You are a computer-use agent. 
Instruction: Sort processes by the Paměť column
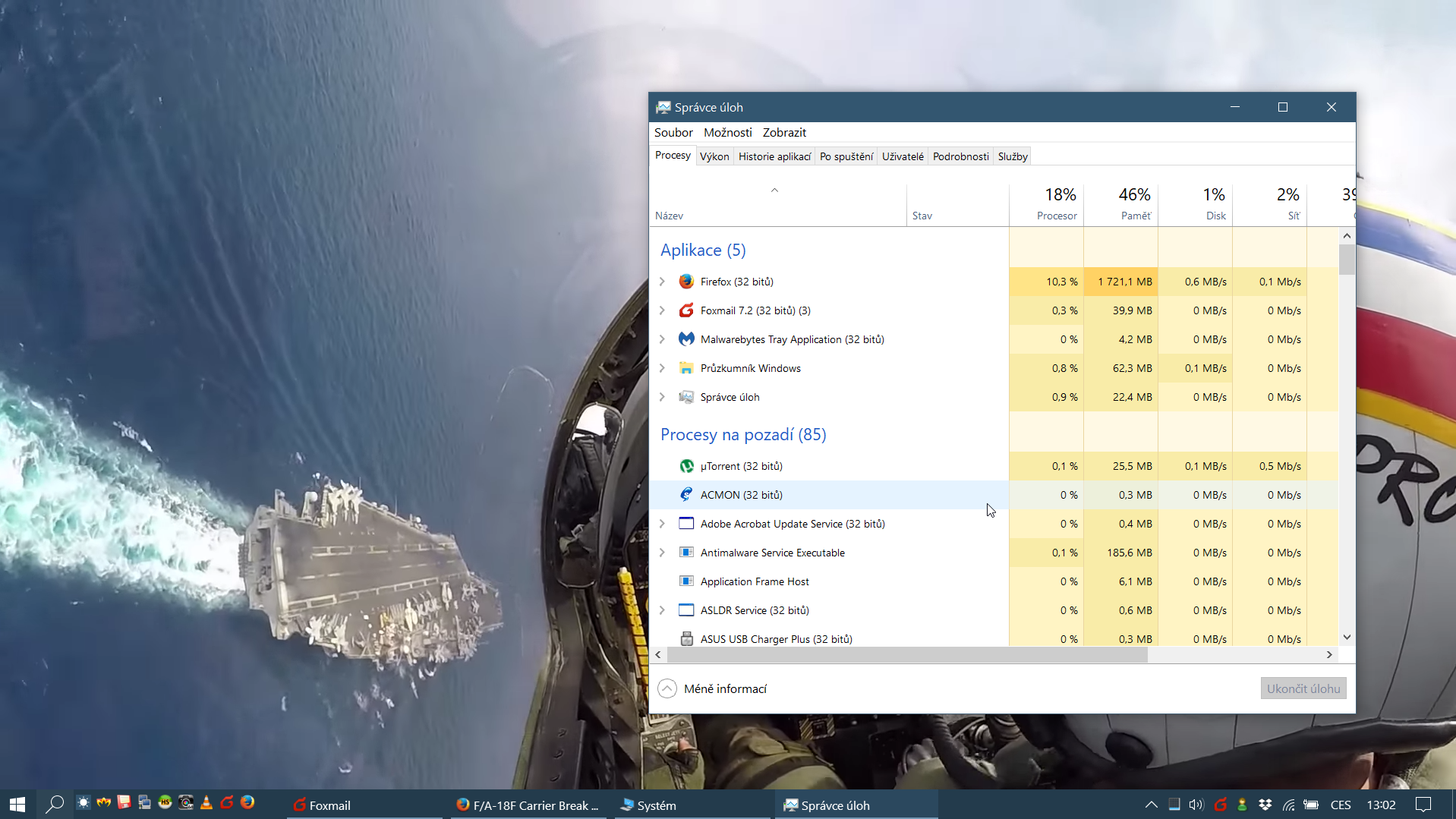1120,204
